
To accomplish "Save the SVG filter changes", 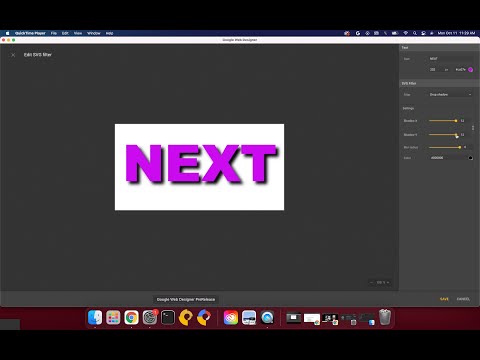I will [x=444, y=299].
